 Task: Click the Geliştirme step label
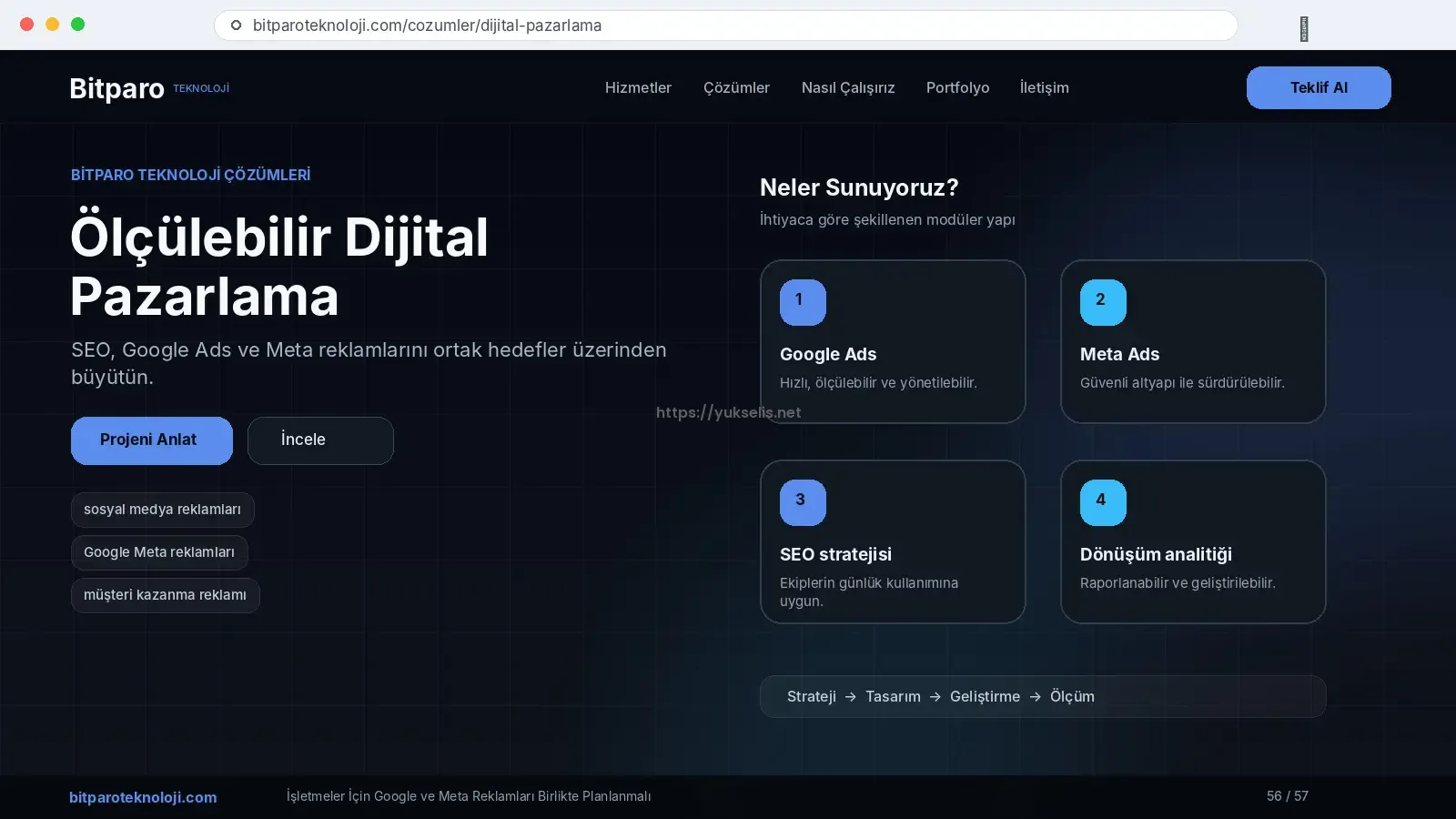[x=985, y=696]
